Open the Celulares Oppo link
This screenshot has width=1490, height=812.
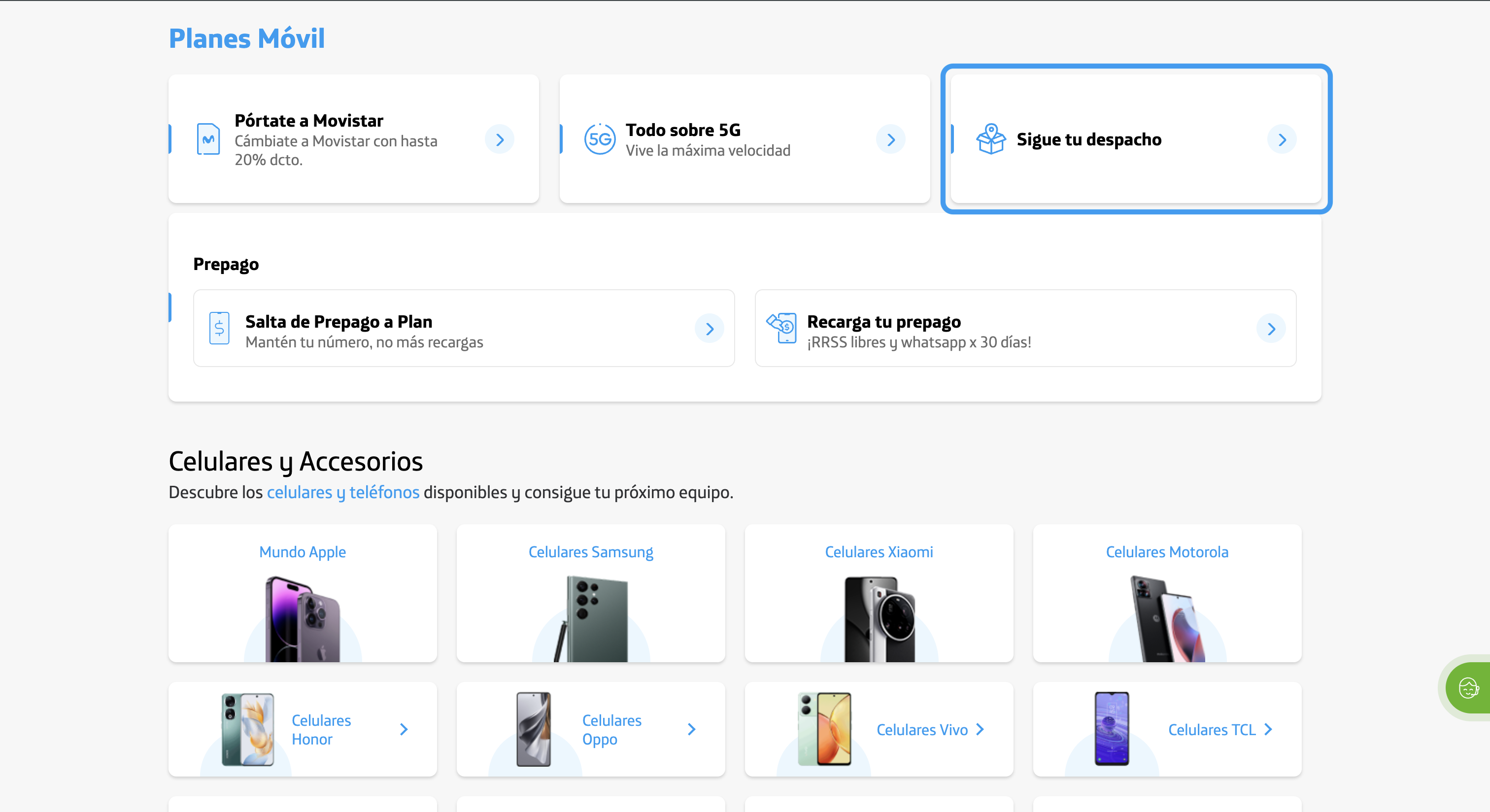coord(611,729)
